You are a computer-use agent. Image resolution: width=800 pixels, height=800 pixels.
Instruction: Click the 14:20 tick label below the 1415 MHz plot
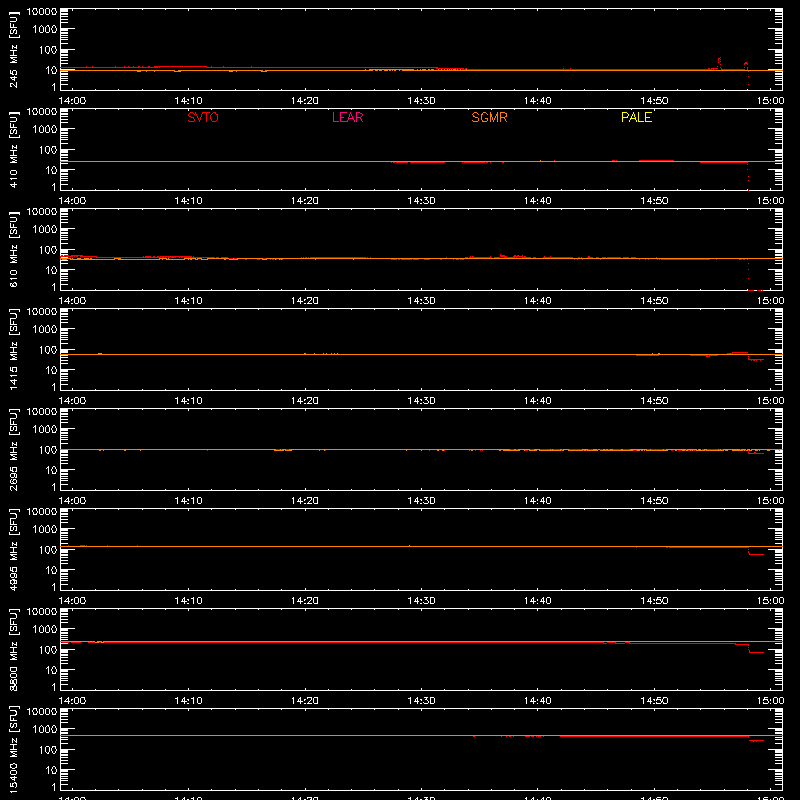pyautogui.click(x=305, y=401)
